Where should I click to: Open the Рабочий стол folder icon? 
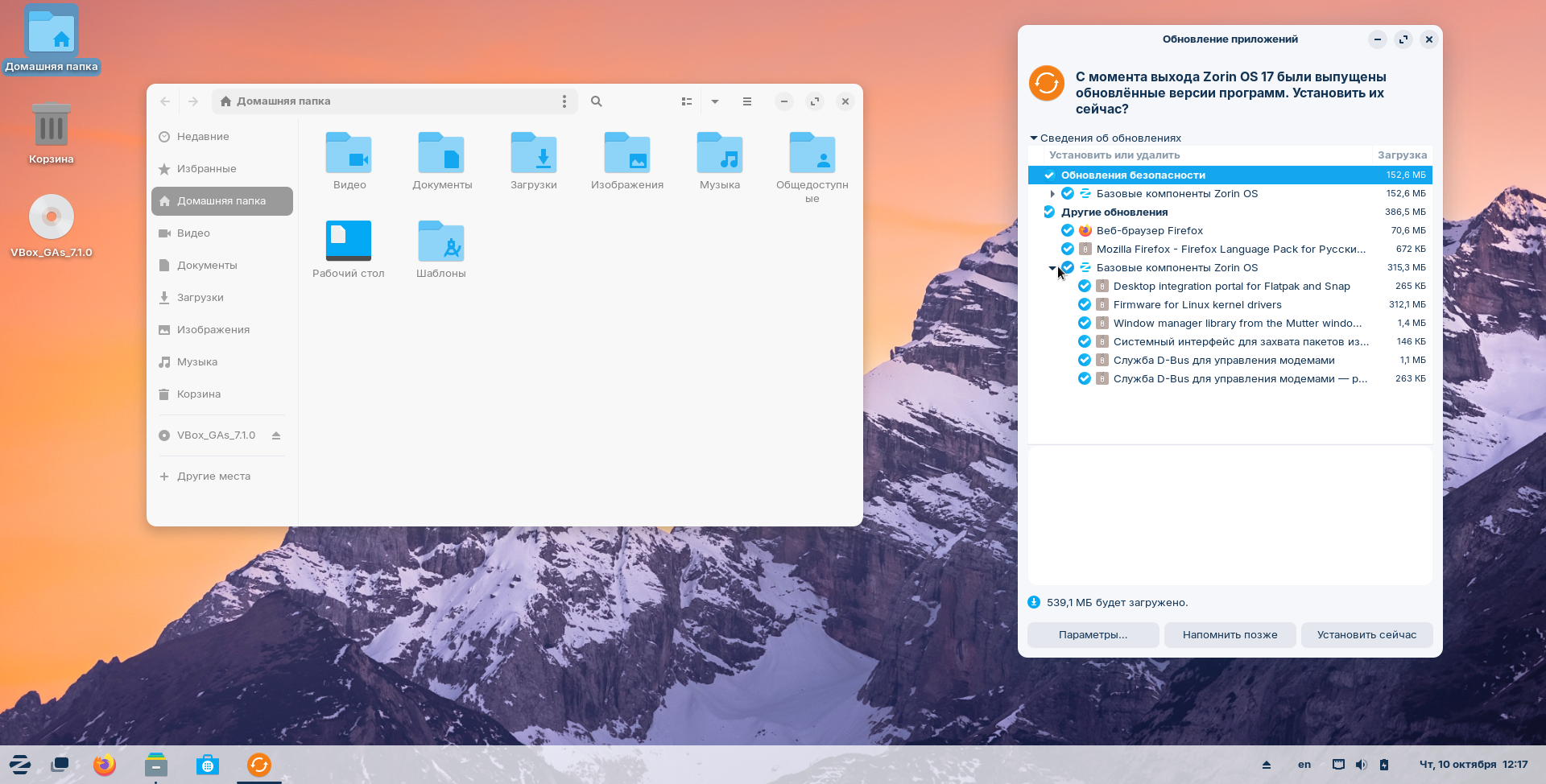point(349,241)
